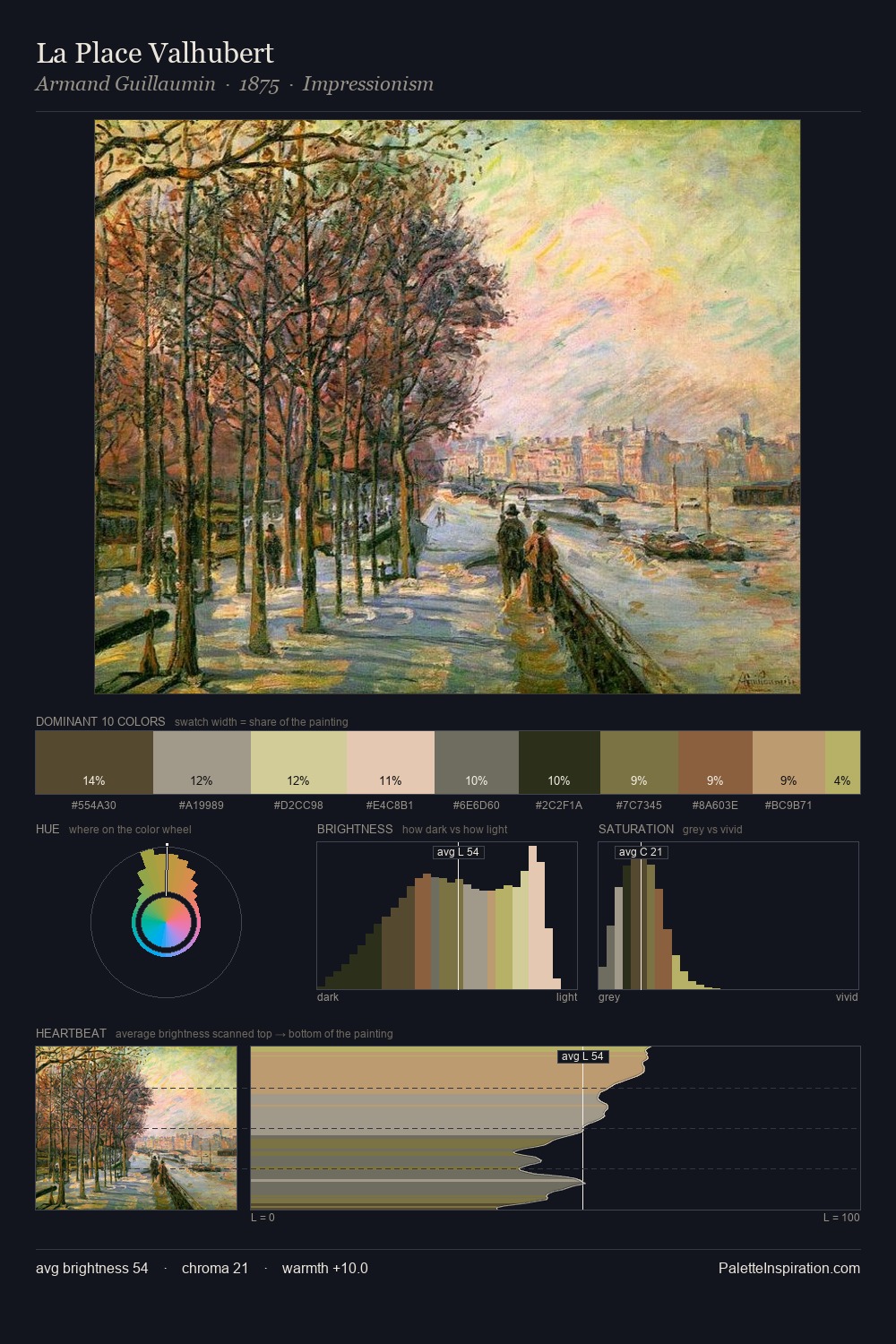Image resolution: width=896 pixels, height=1344 pixels.
Task: Click hex code #E4C8B1 text
Action: tap(391, 806)
